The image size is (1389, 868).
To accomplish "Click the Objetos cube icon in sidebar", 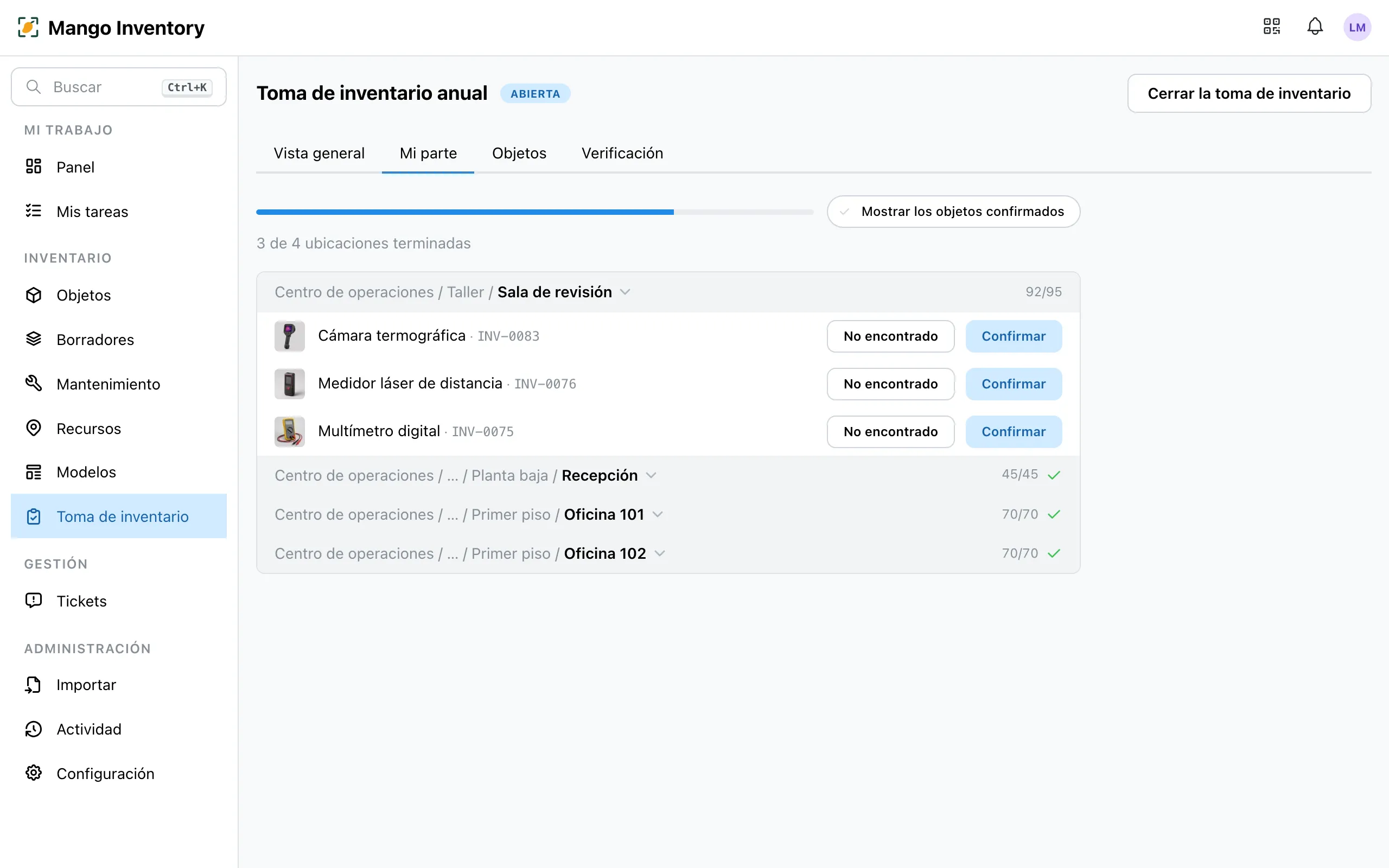I will pos(34,295).
